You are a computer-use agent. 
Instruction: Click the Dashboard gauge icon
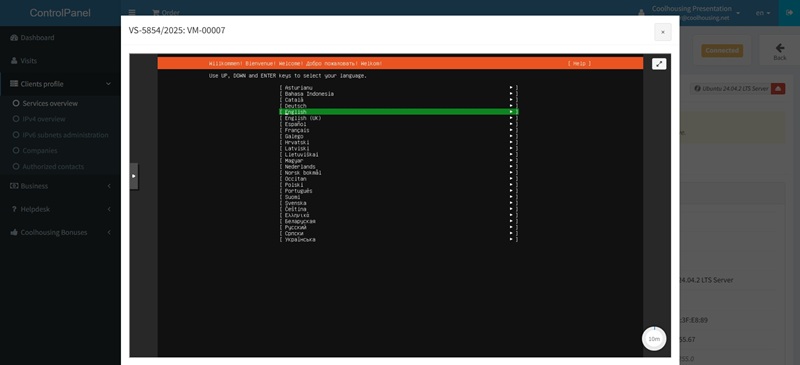[14, 38]
